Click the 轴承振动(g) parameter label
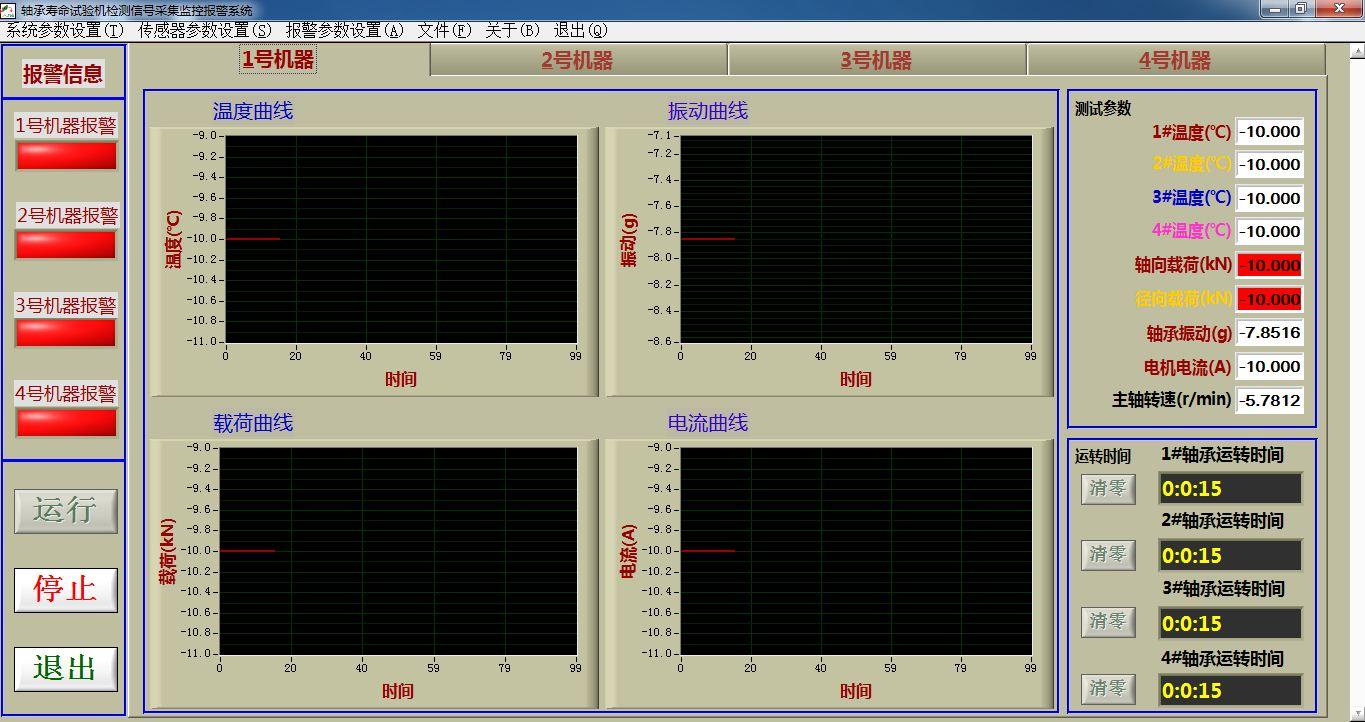Screen dimensions: 1365x722 (1190, 333)
